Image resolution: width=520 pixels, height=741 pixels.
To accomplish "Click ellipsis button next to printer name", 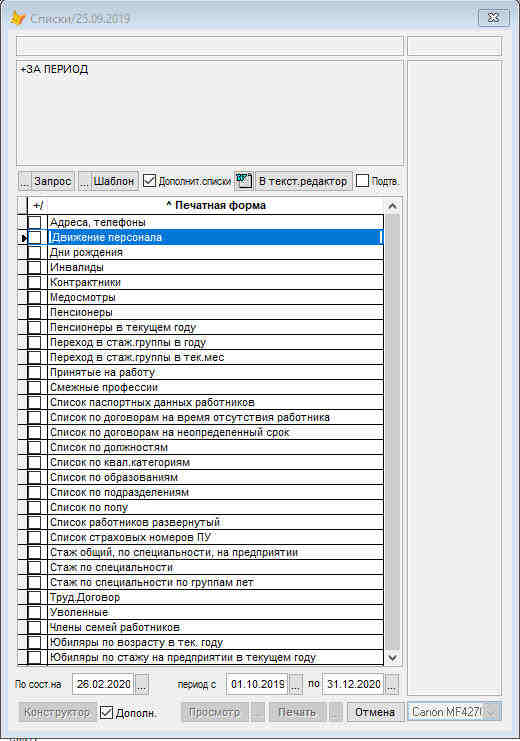I will [492, 712].
